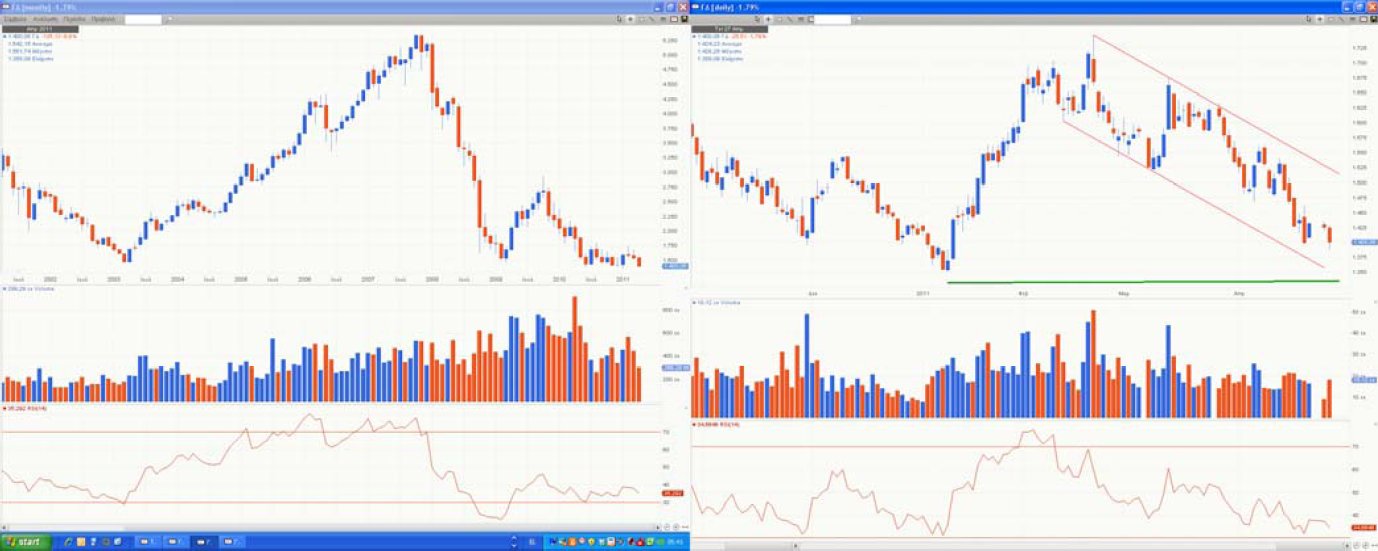Click the save icon in monthly chart toolbar
Screen dimensions: 1378x551
click(685, 19)
